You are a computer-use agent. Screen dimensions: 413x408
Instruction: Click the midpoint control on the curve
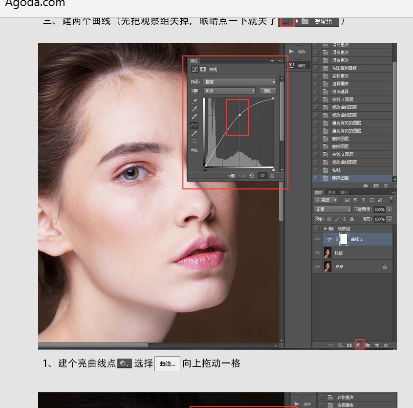[x=240, y=115]
